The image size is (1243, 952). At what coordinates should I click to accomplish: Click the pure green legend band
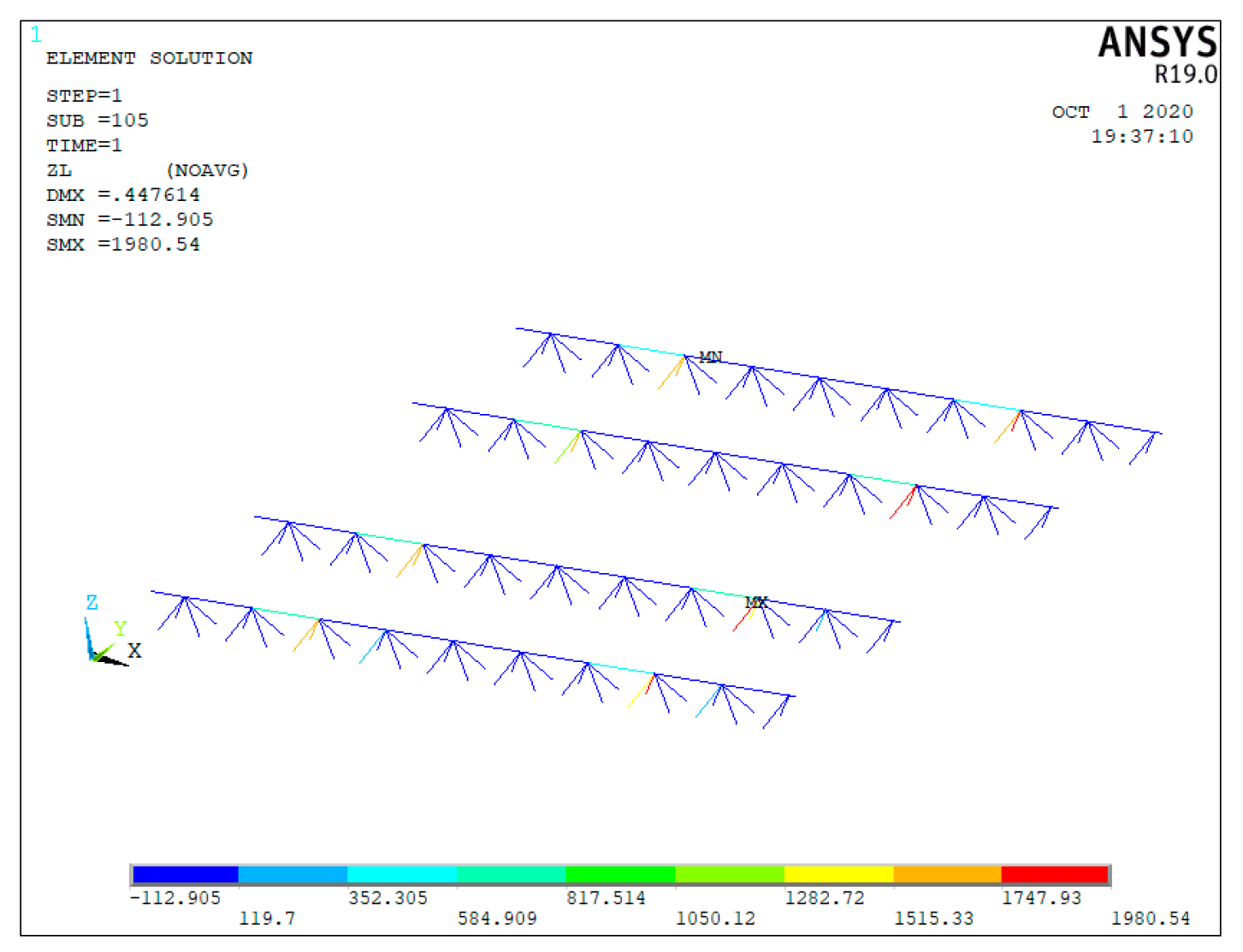[x=620, y=874]
